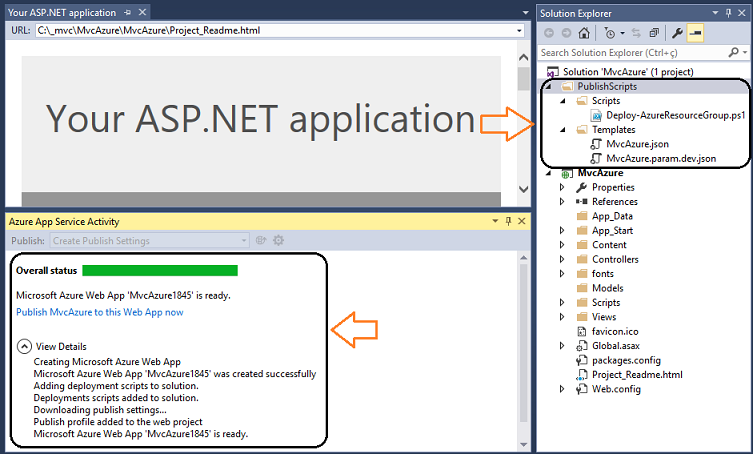Viewport: 753px width, 454px height.
Task: Select the project-level Scripts folder label
Action: [x=606, y=303]
